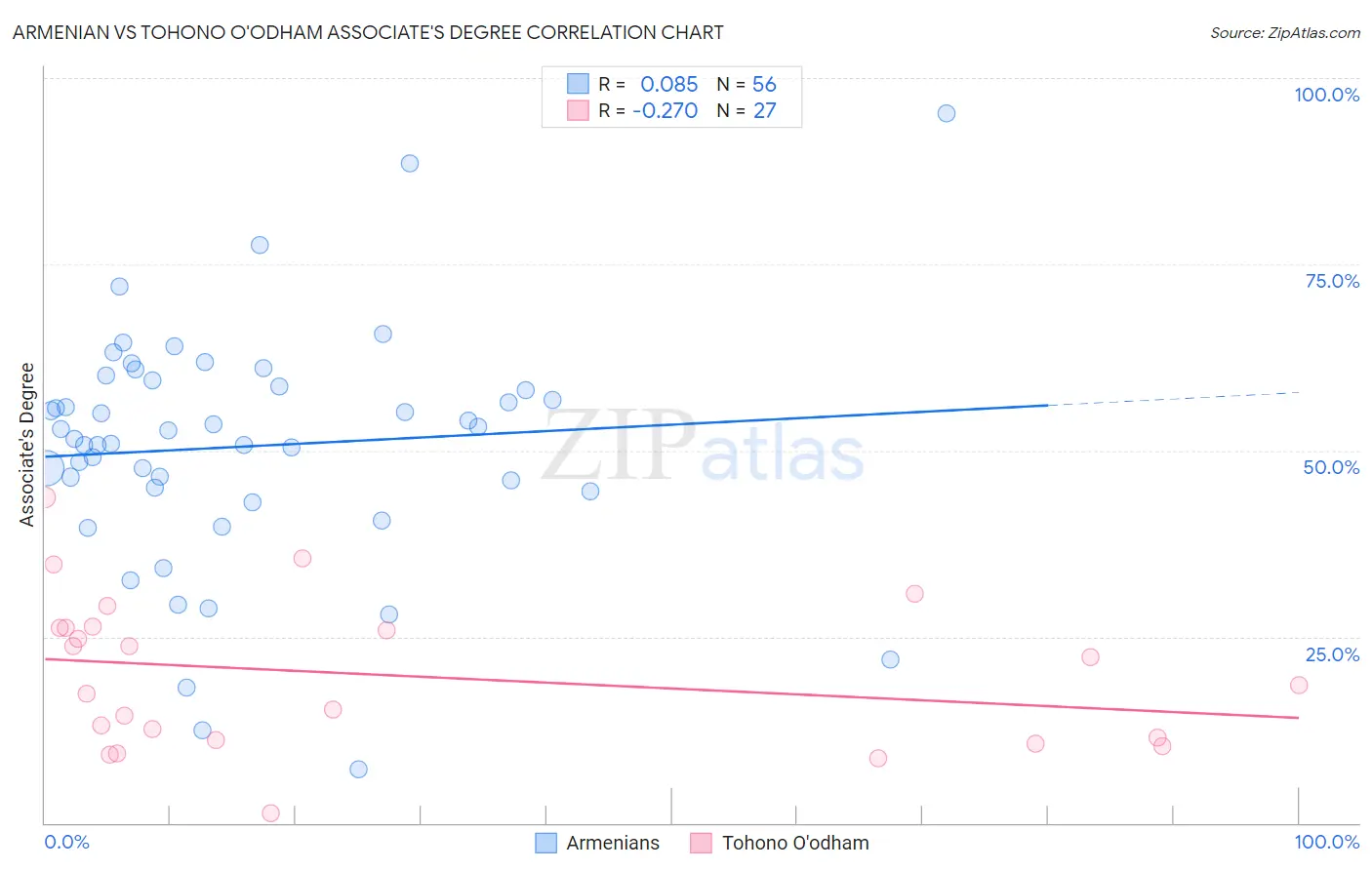Click the chart title text
This screenshot has width=1372, height=870.
[368, 32]
